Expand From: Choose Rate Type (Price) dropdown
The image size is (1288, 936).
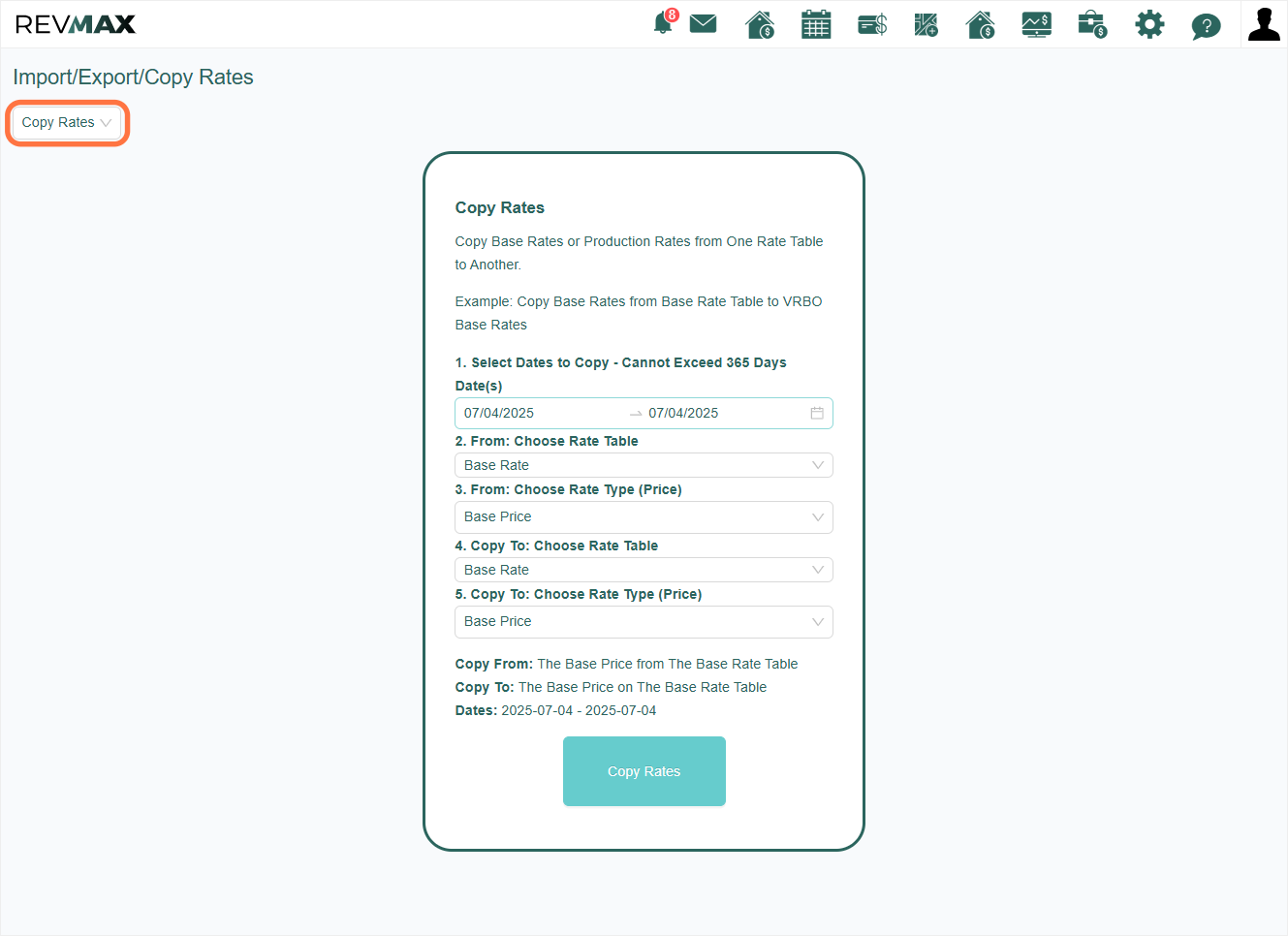click(x=644, y=517)
